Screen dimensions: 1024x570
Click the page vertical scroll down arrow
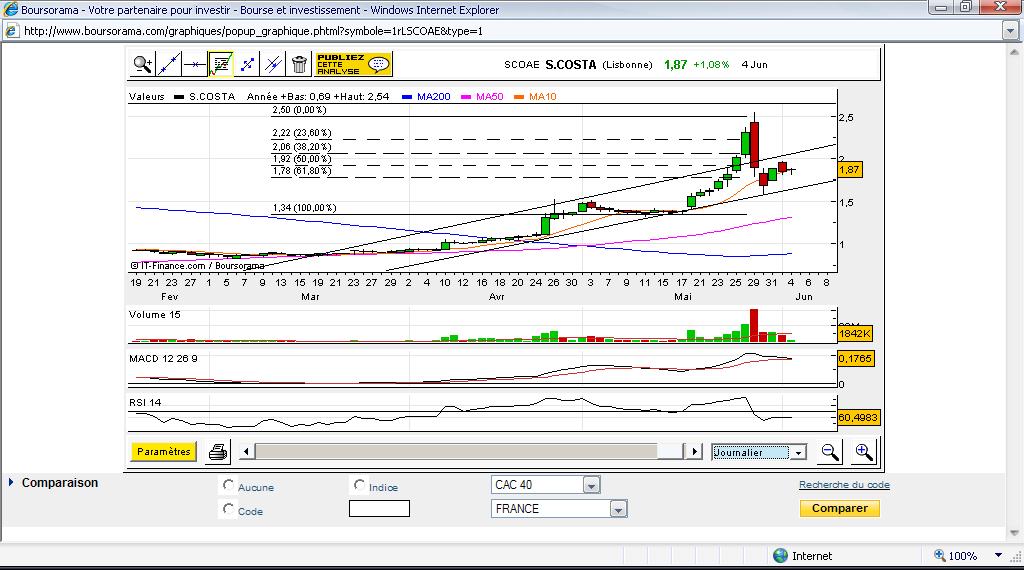pos(1014,533)
